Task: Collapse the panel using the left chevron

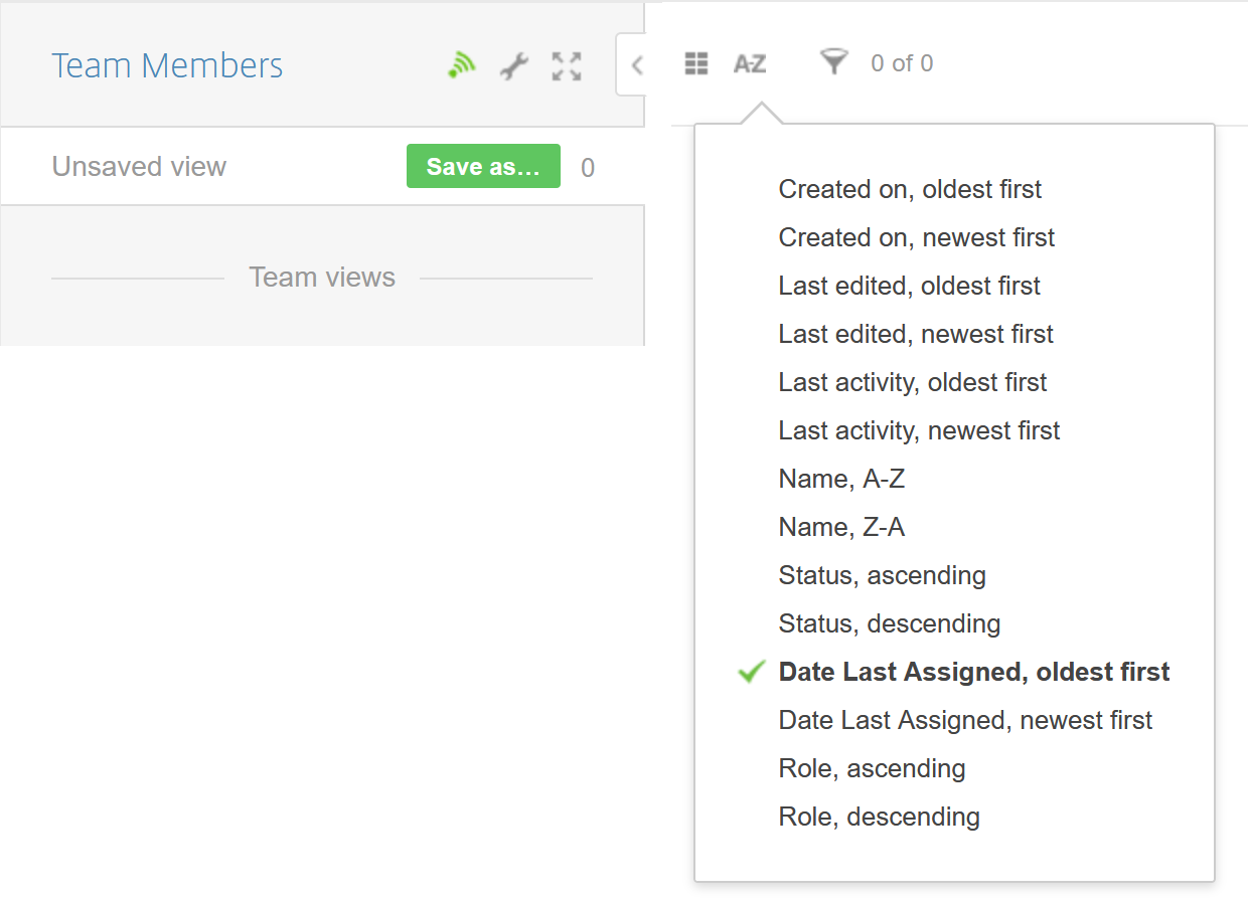Action: (x=638, y=63)
